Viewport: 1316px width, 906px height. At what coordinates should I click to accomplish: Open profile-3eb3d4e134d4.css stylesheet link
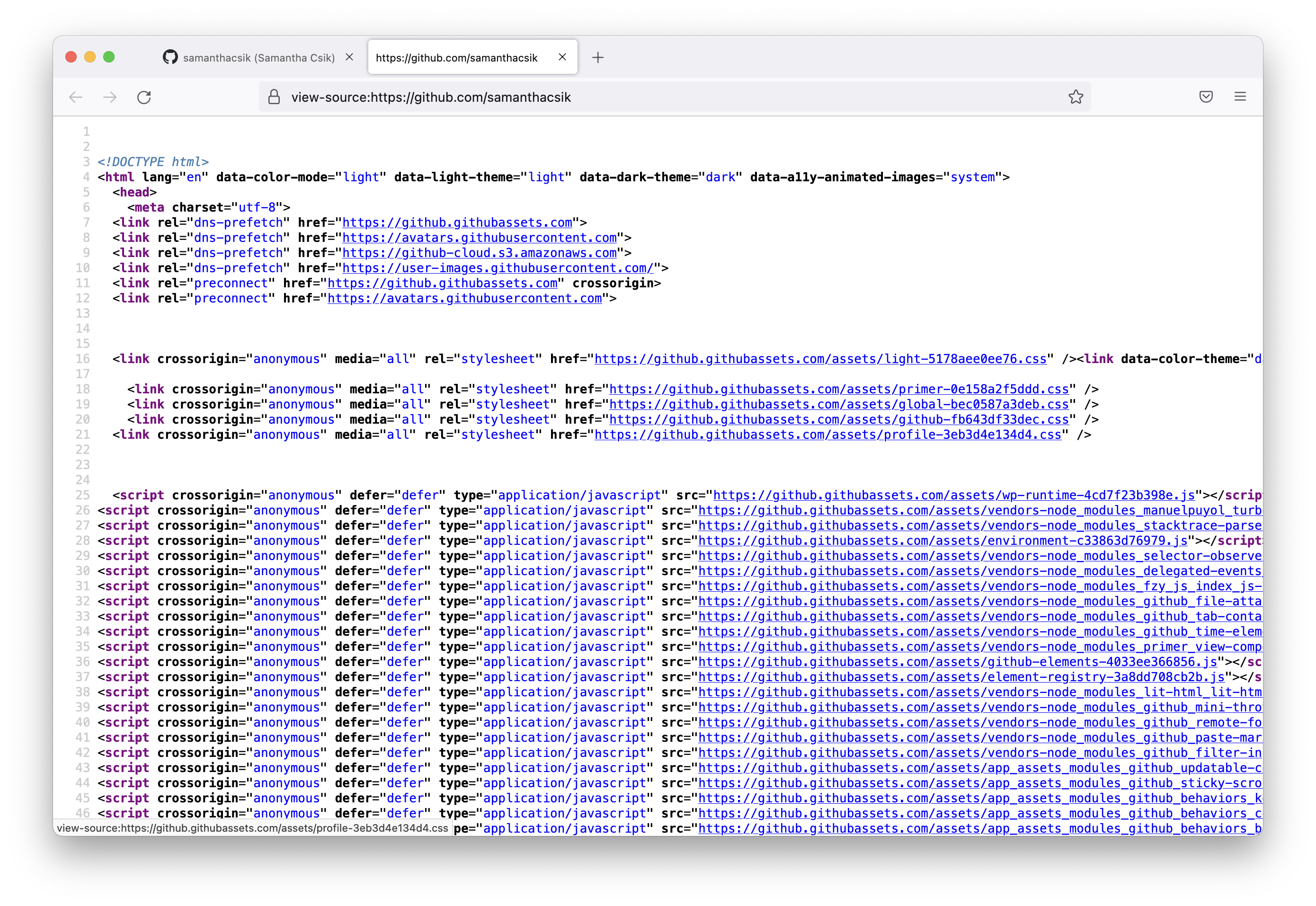827,434
